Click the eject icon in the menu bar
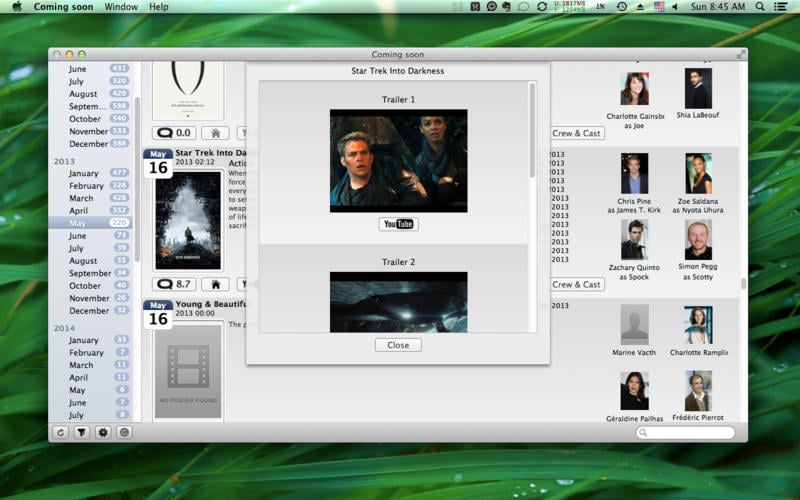800x500 pixels. 640,7
